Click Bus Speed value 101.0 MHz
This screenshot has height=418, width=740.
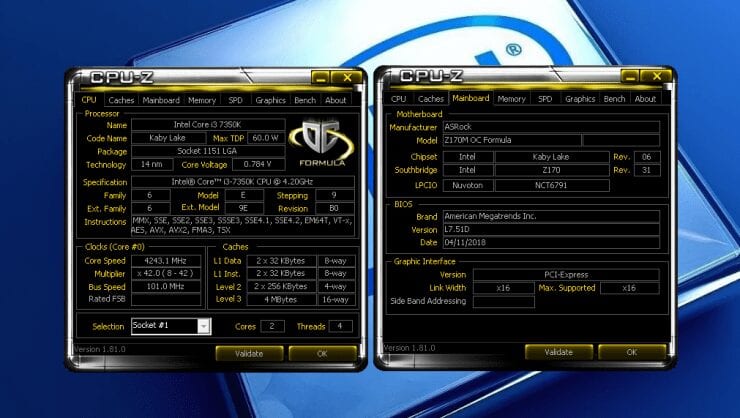click(166, 286)
